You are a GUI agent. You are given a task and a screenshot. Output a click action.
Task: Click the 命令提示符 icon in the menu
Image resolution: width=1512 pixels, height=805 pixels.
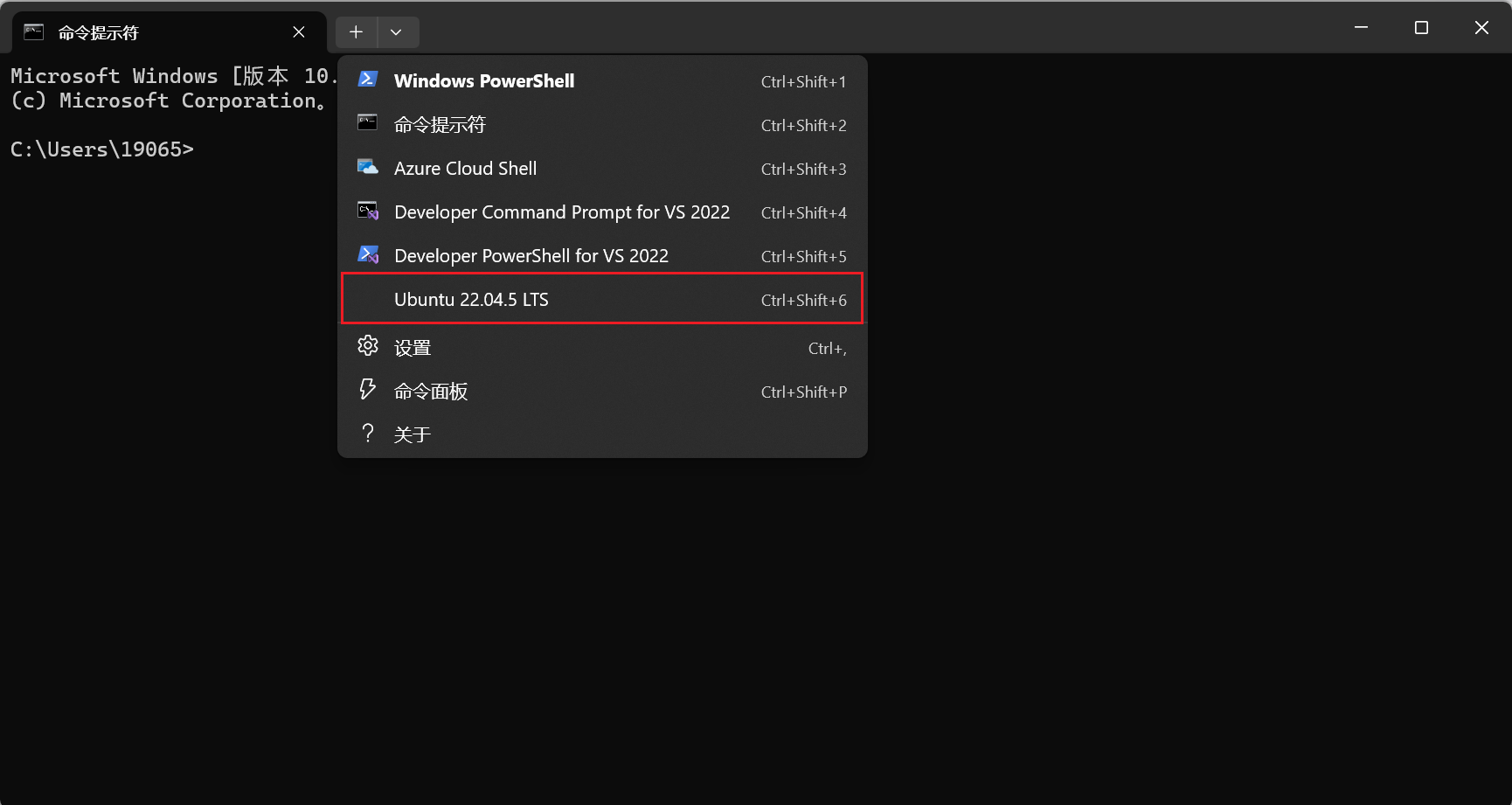[368, 122]
